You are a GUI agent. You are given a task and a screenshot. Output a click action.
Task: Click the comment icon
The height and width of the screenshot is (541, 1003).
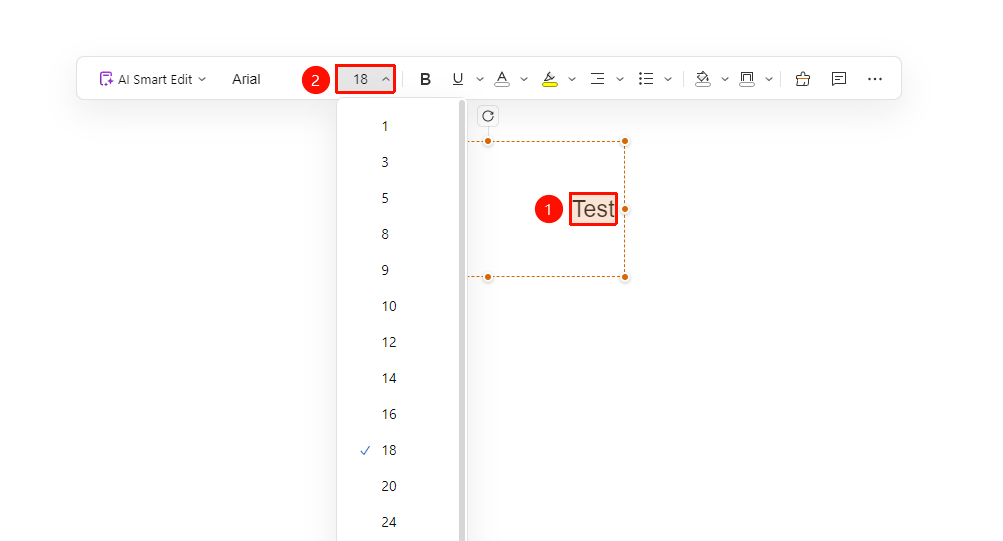coord(839,79)
